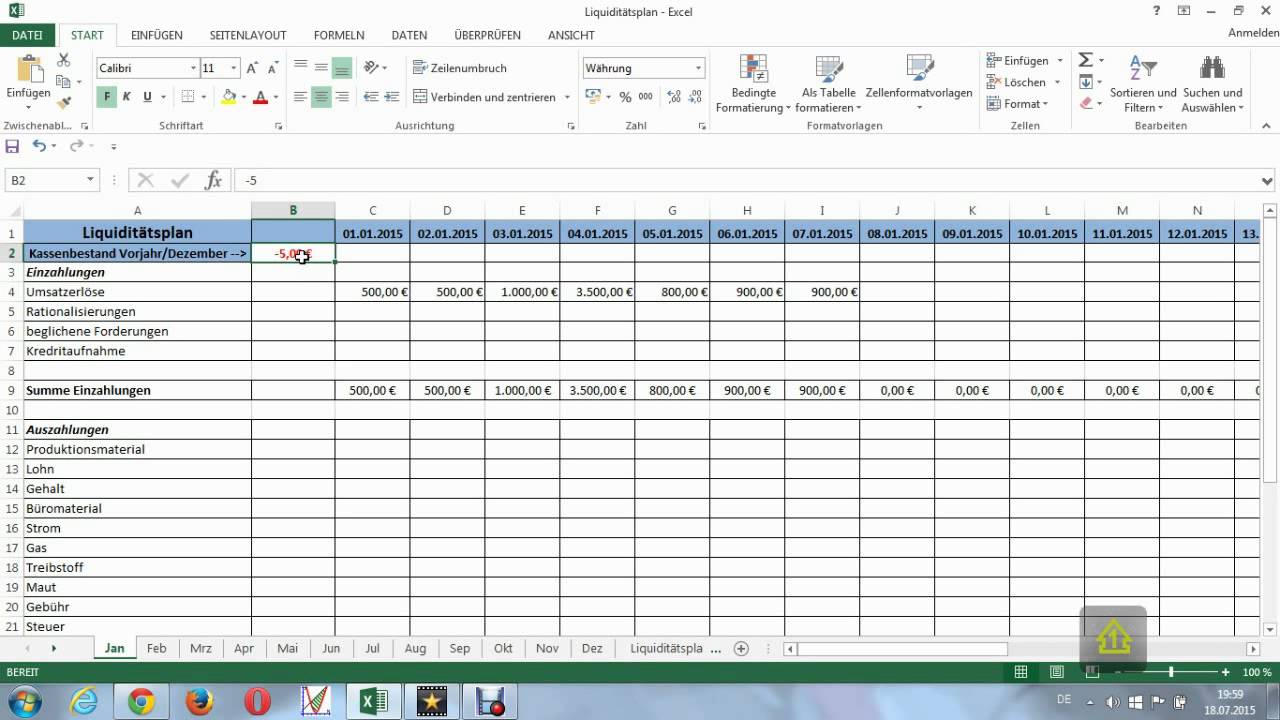Viewport: 1280px width, 720px height.
Task: Click the AutoSum sigma icon
Action: (1086, 61)
